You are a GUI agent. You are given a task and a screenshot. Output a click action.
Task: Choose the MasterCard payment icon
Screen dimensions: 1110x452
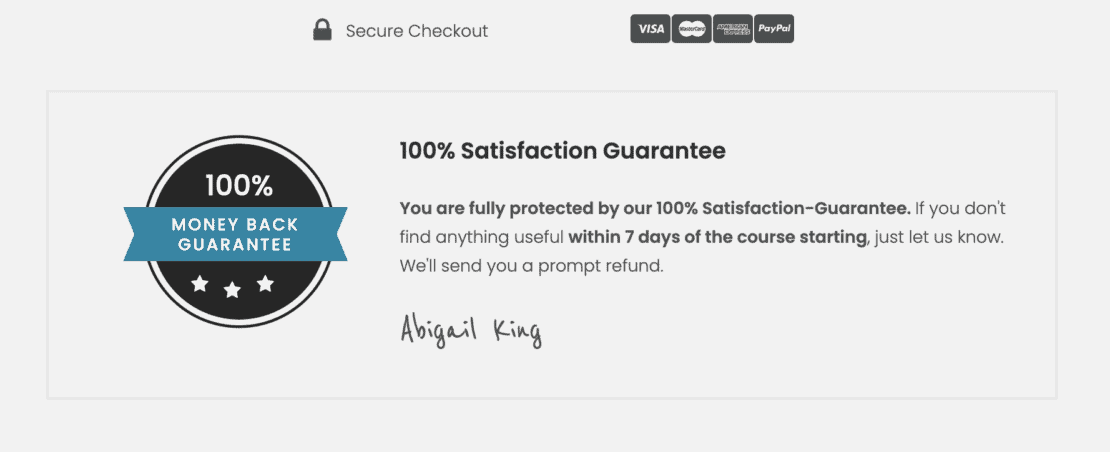point(691,29)
